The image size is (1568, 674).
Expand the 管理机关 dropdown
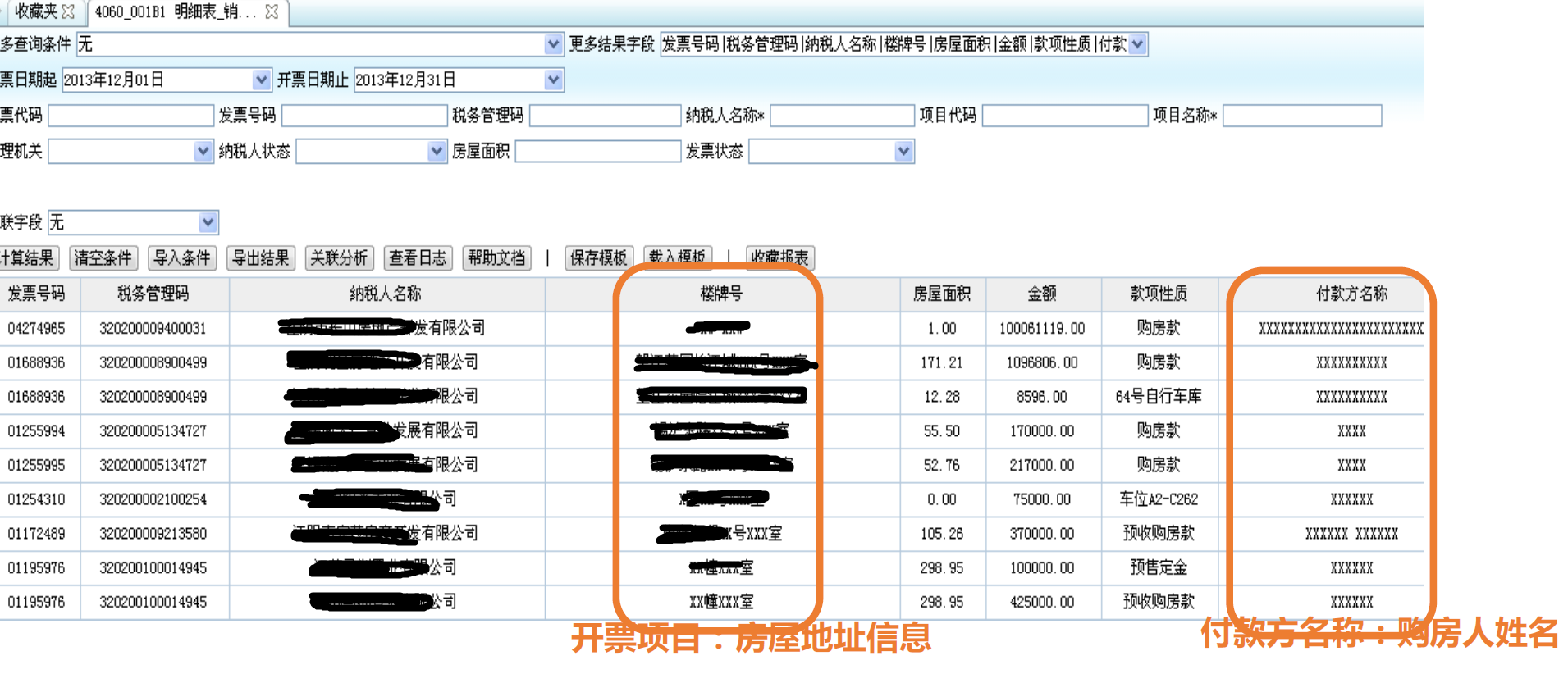pyautogui.click(x=203, y=151)
